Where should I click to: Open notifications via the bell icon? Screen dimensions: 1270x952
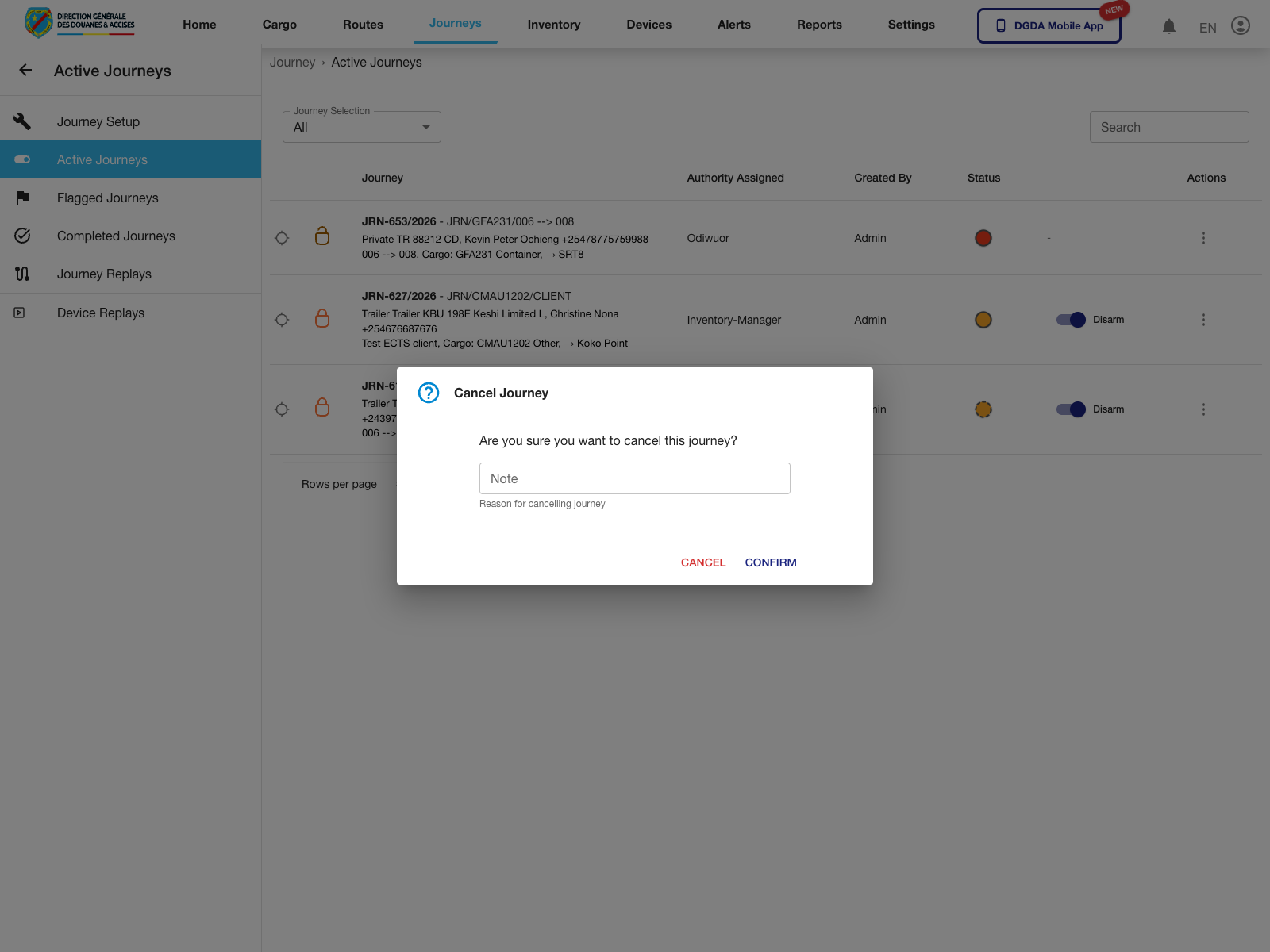coord(1168,26)
